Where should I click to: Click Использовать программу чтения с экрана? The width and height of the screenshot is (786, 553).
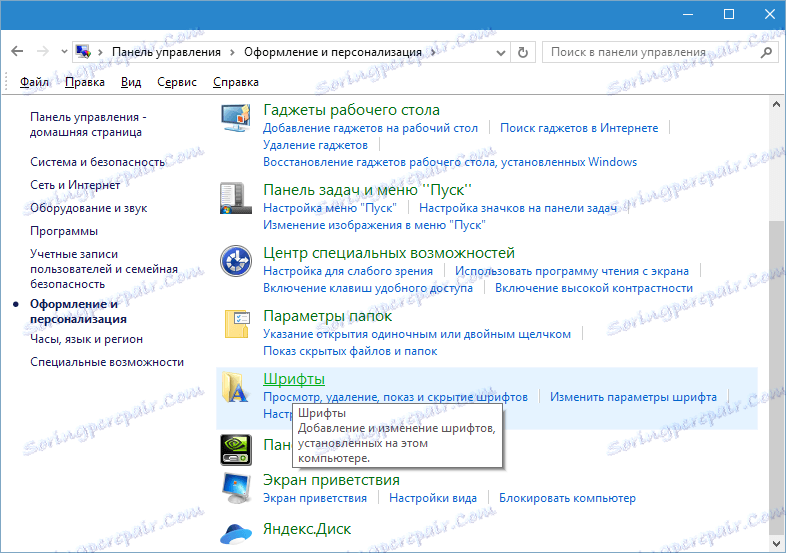coord(572,271)
